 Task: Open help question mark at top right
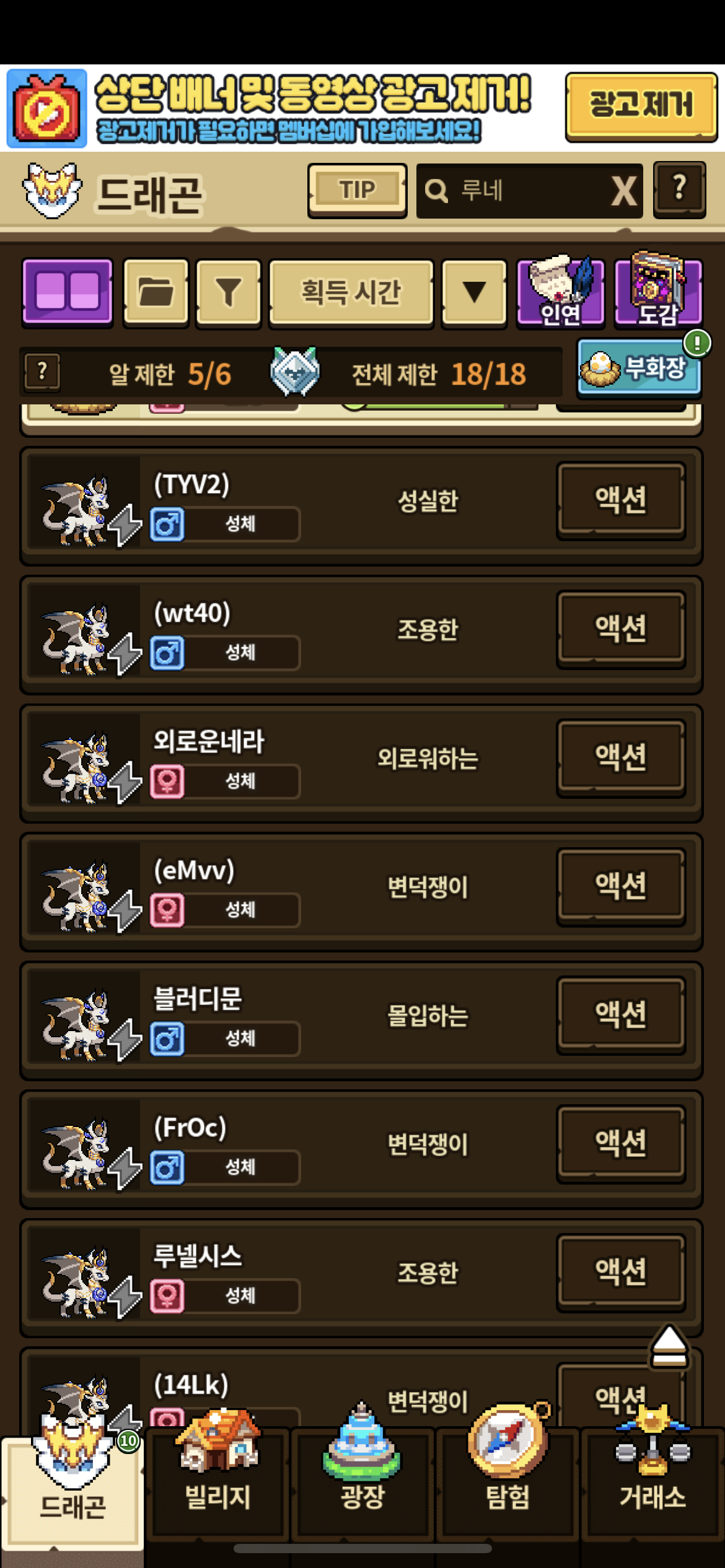click(x=680, y=189)
